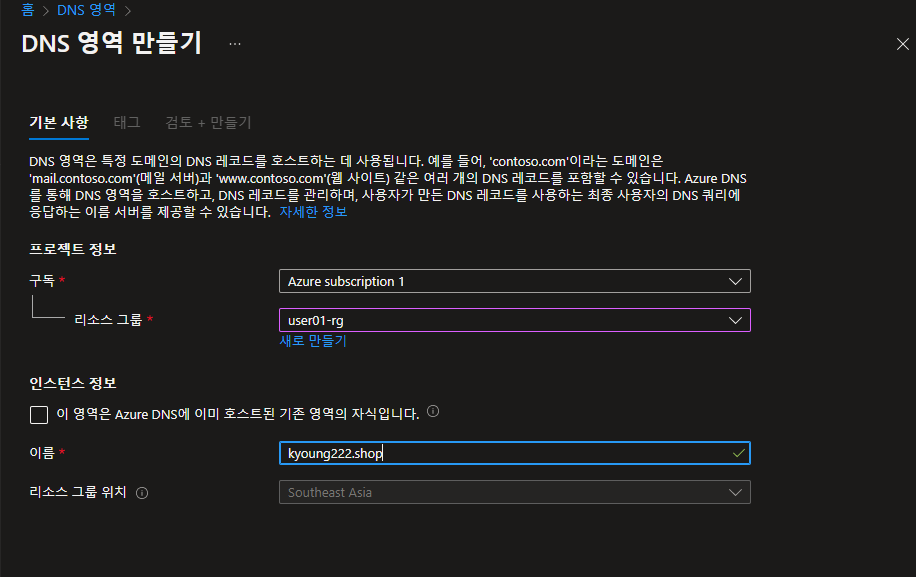
Task: Switch to the 태그 tab
Action: pos(127,123)
